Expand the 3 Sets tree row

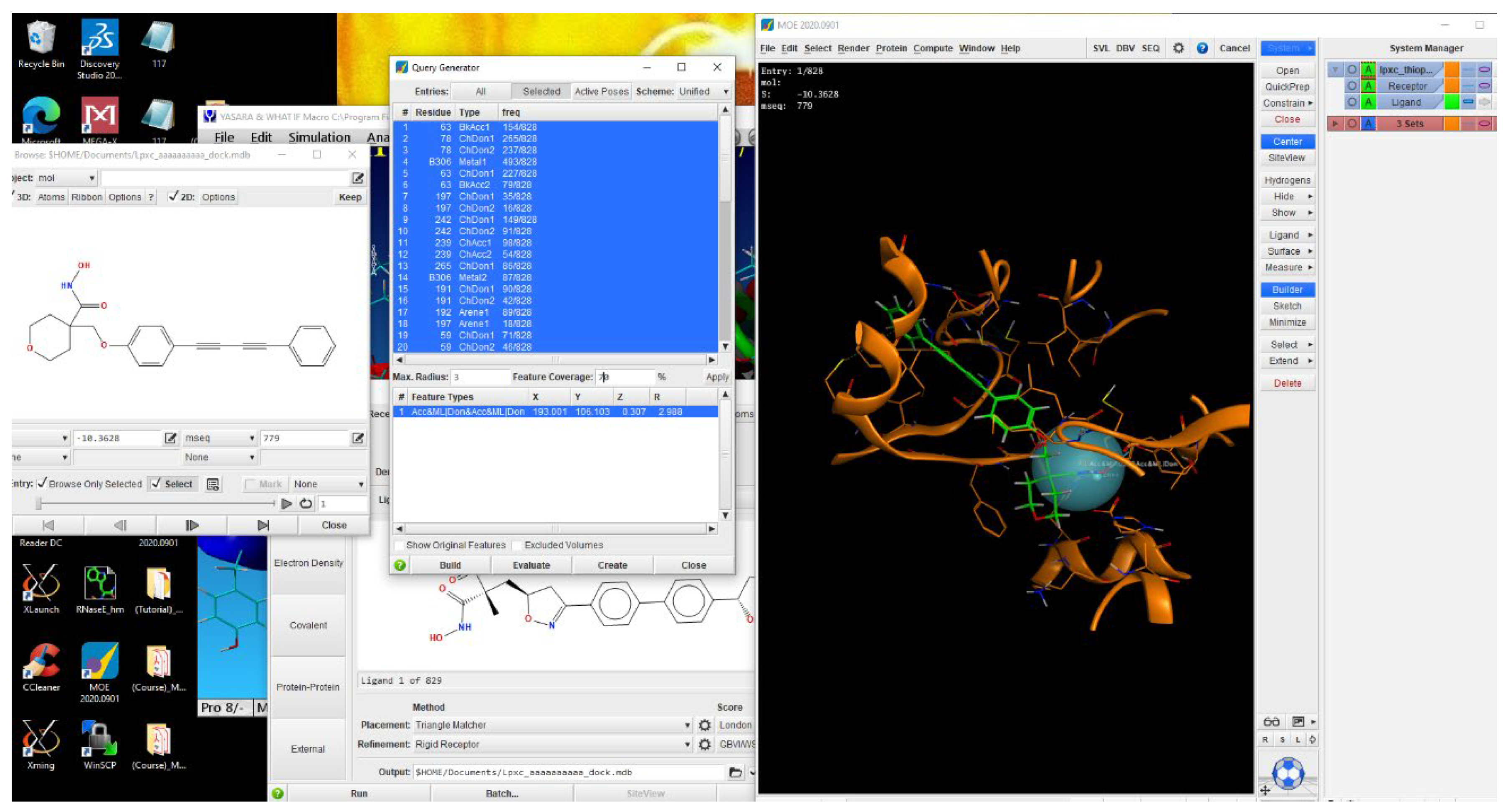(x=1335, y=124)
